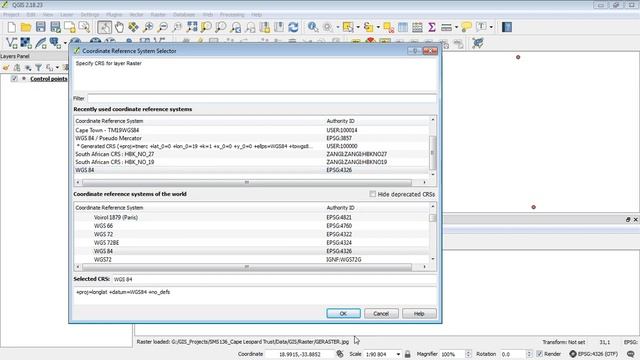Select Pan Map to Selection tool
640x360 pixels.
click(x=133, y=27)
